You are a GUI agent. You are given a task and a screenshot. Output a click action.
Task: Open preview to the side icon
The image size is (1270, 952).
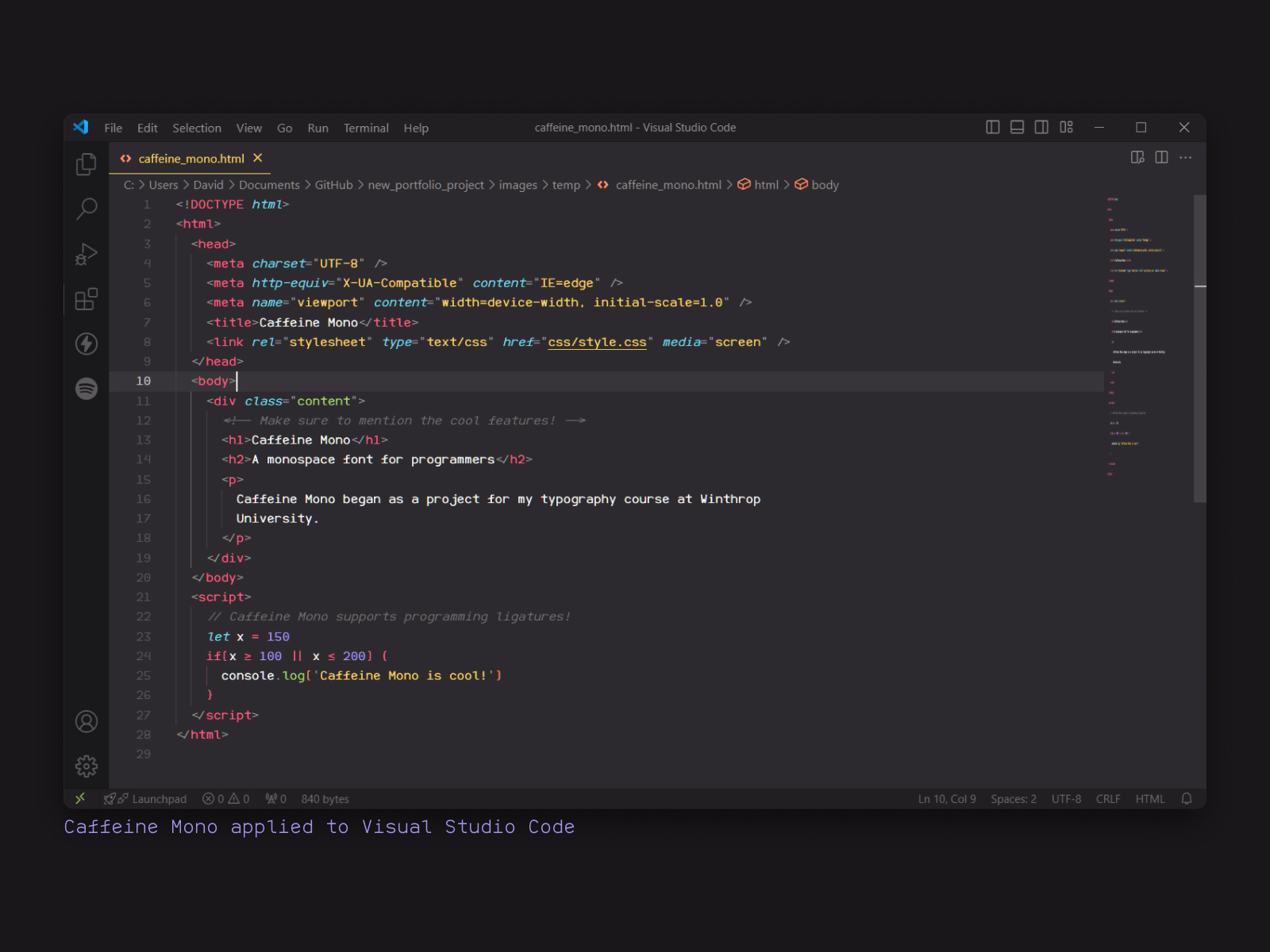click(x=1137, y=157)
